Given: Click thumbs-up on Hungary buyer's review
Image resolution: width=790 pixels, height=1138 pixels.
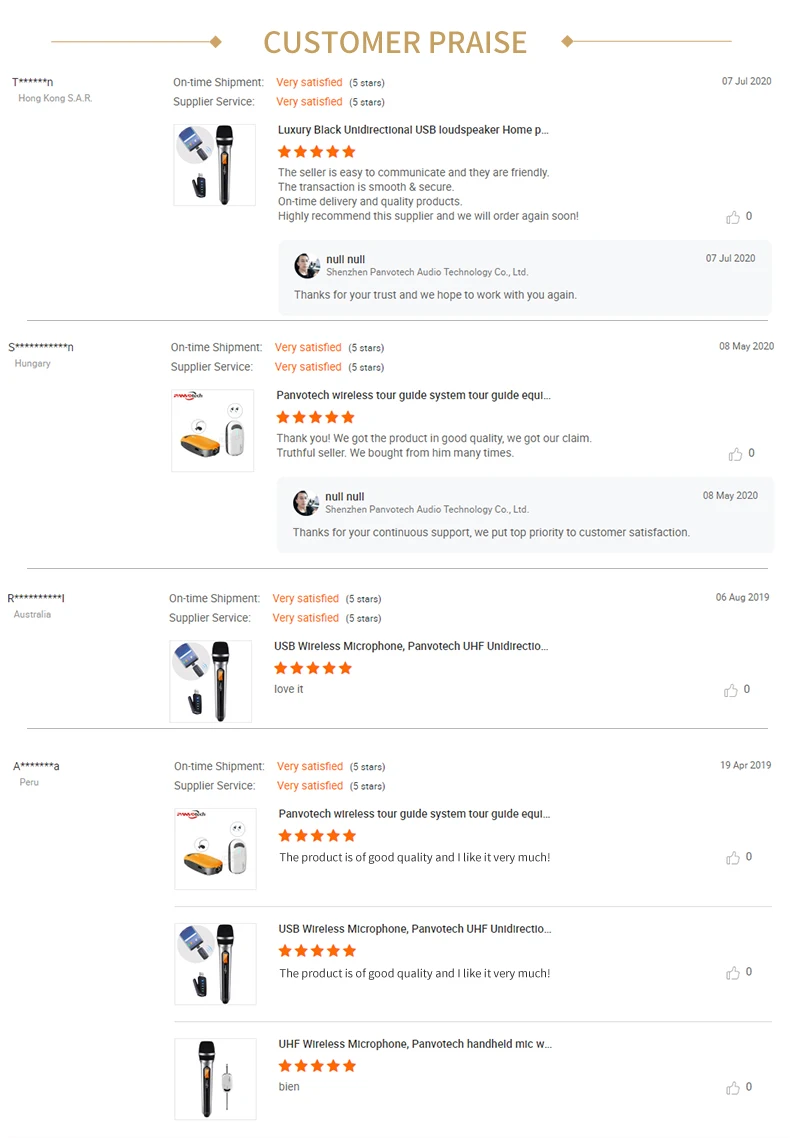Looking at the screenshot, I should [735, 454].
